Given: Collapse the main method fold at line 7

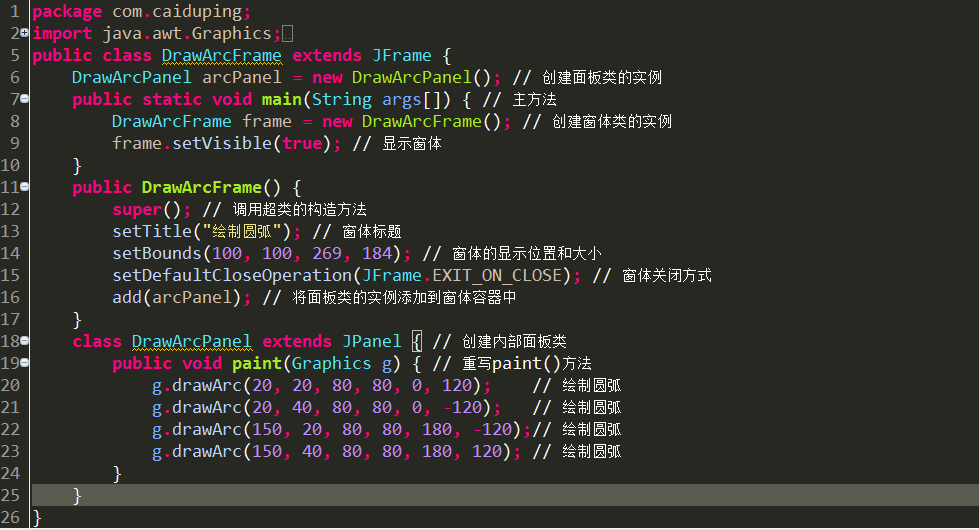Looking at the screenshot, I should click(x=24, y=99).
